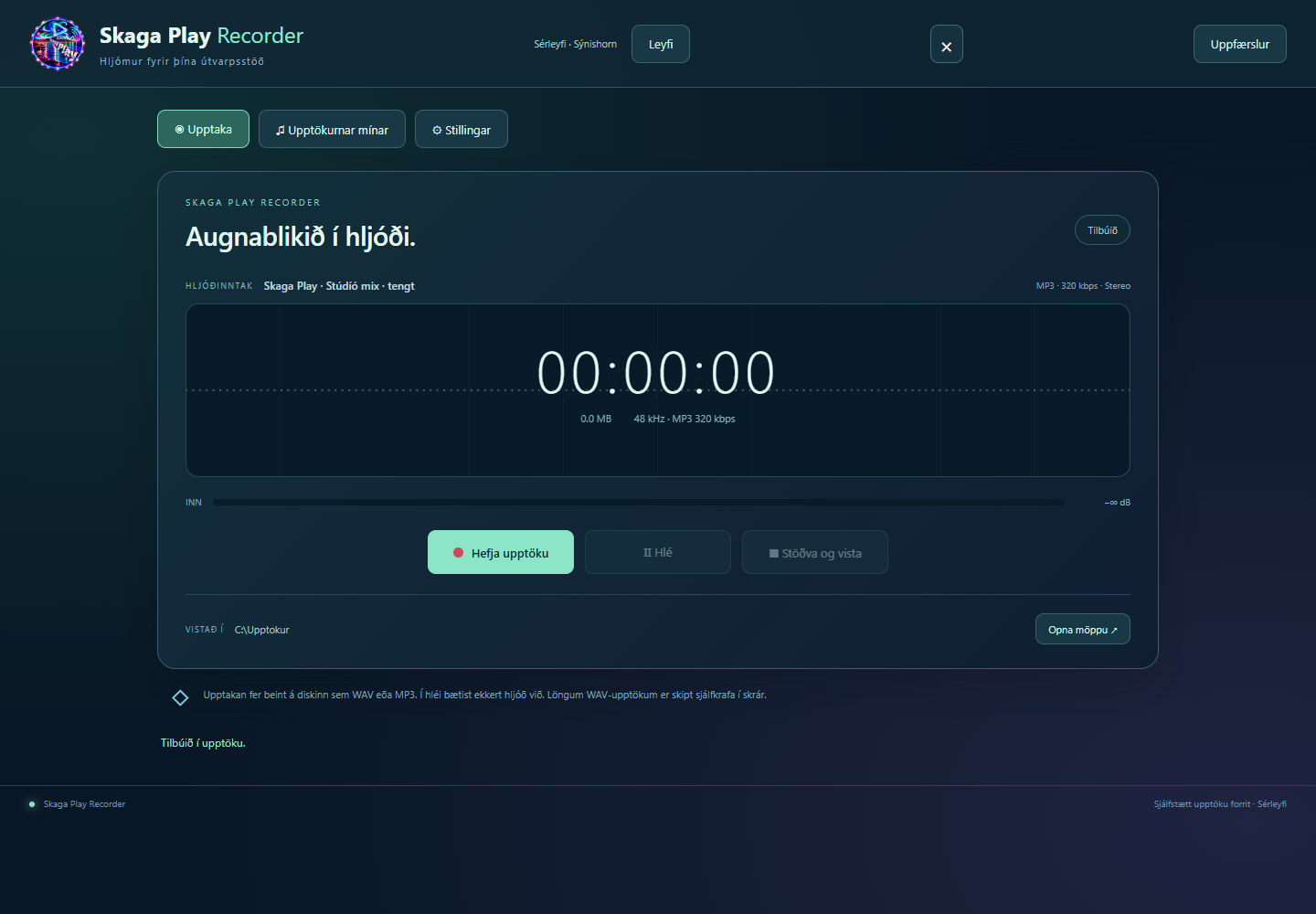This screenshot has width=1316, height=914.
Task: Open the Stillingar settings tab
Action: click(x=461, y=129)
